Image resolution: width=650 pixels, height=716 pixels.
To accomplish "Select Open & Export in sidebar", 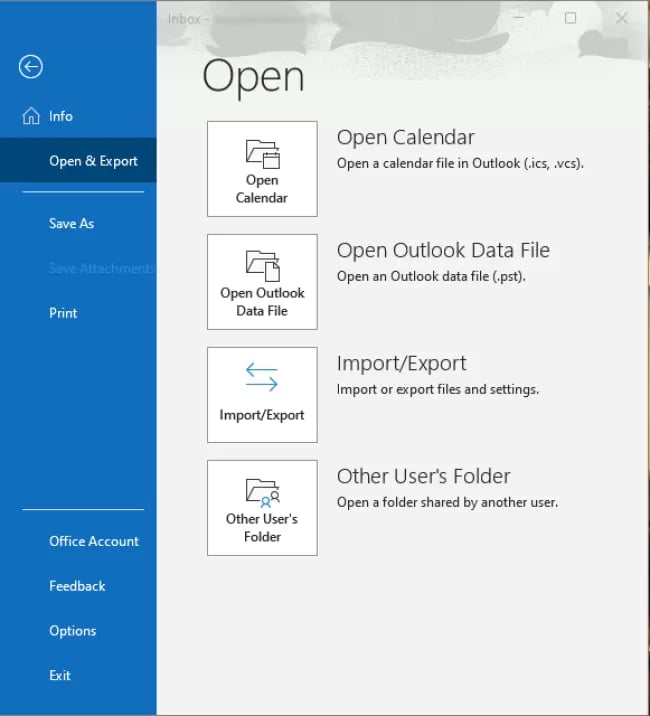I will [x=78, y=161].
